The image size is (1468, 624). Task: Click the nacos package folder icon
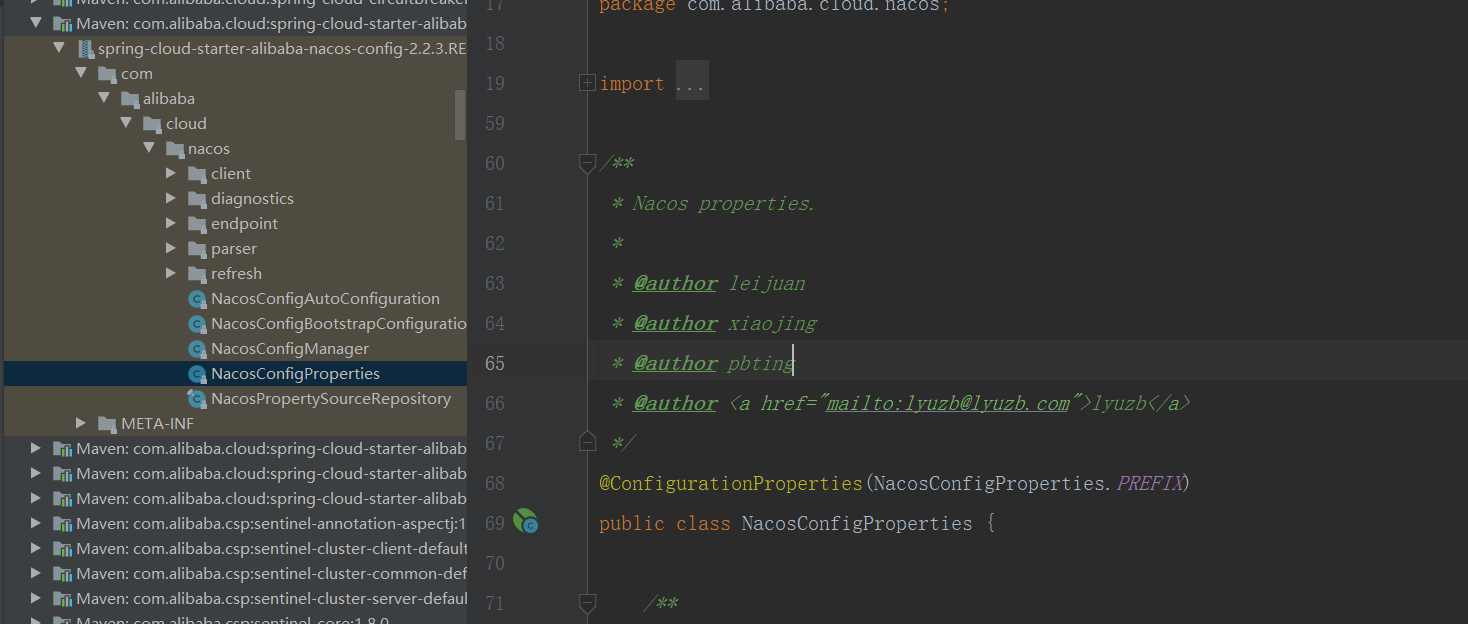[175, 149]
